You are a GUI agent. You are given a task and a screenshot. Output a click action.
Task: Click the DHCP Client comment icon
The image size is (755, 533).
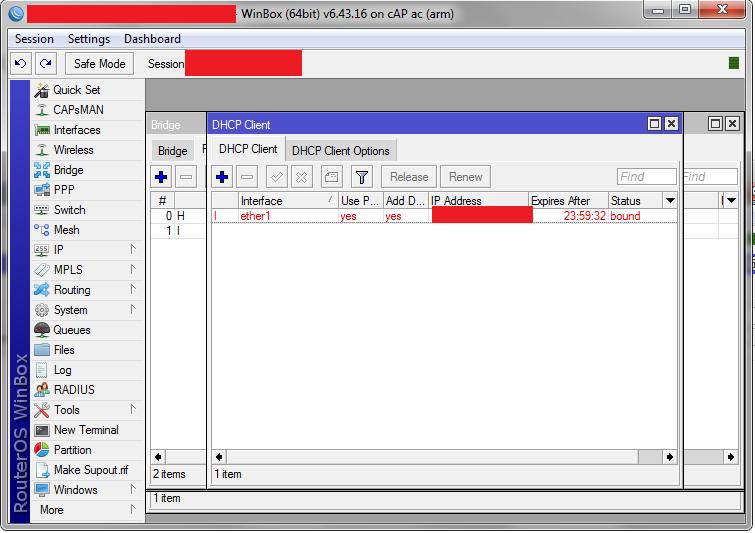(331, 177)
